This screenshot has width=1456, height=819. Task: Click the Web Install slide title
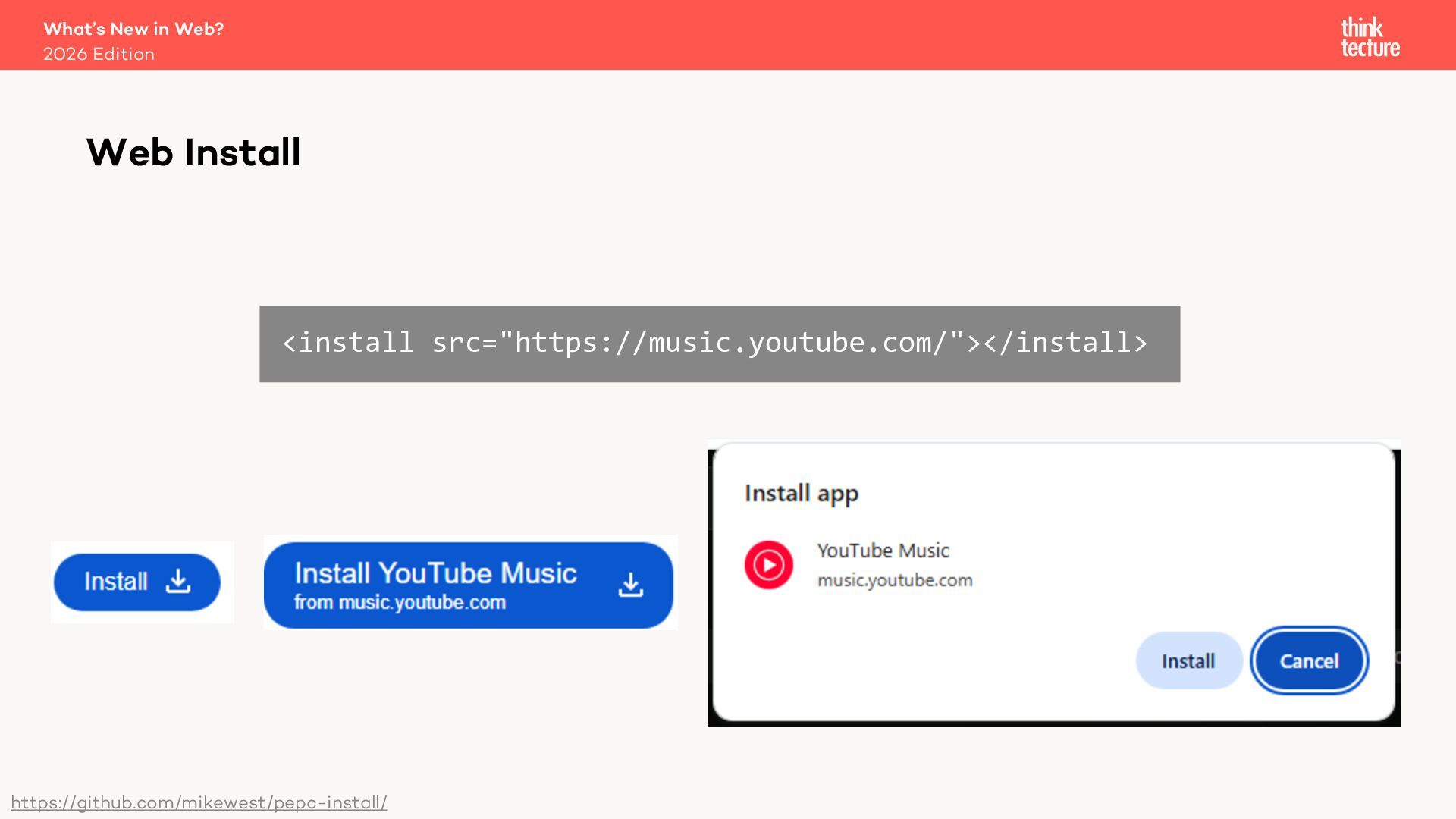pos(193,152)
